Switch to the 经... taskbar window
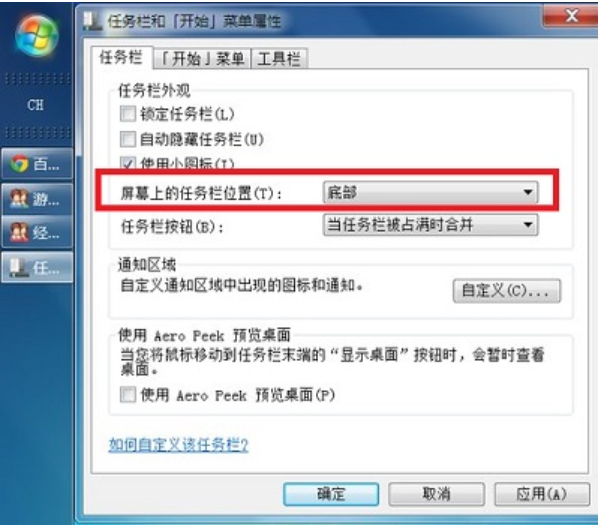The height and width of the screenshot is (525, 601). pyautogui.click(x=37, y=232)
